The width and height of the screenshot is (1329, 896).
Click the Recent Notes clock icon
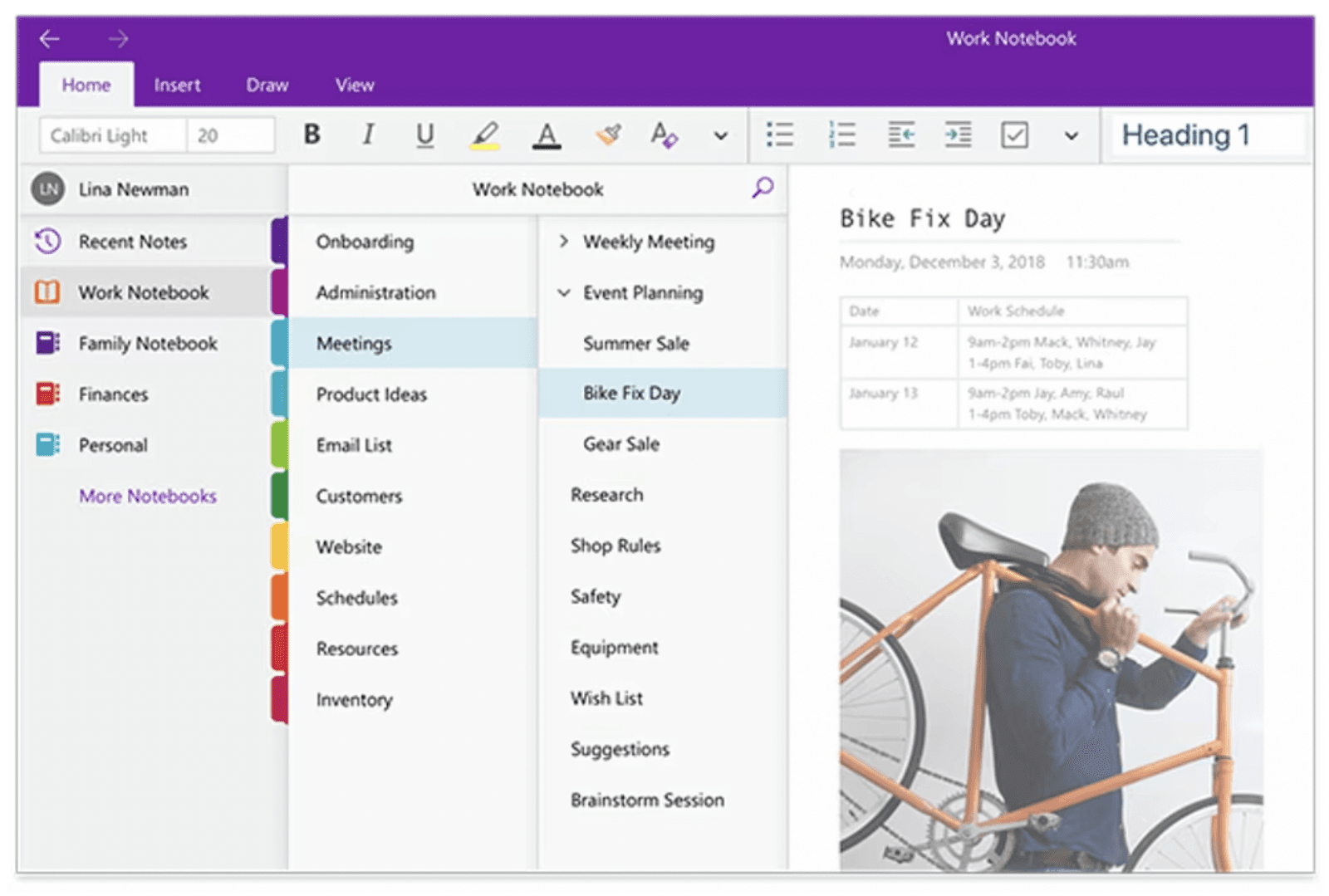pyautogui.click(x=47, y=242)
